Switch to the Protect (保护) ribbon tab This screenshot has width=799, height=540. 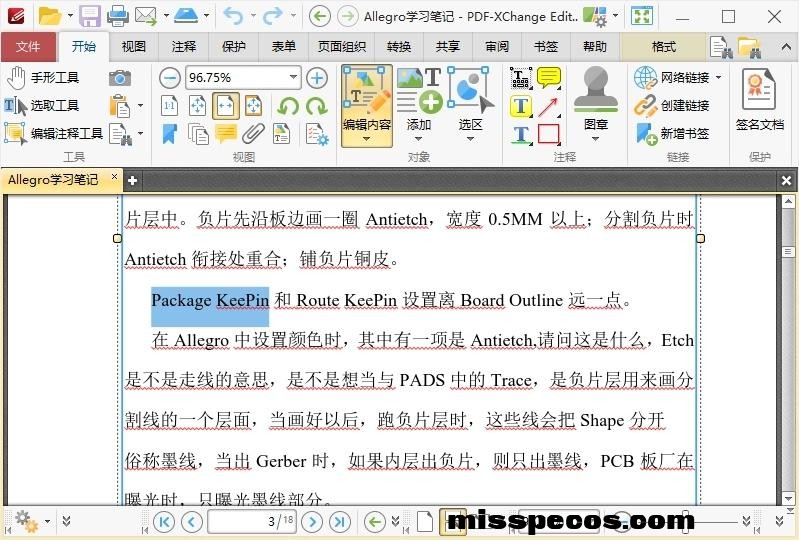[233, 47]
